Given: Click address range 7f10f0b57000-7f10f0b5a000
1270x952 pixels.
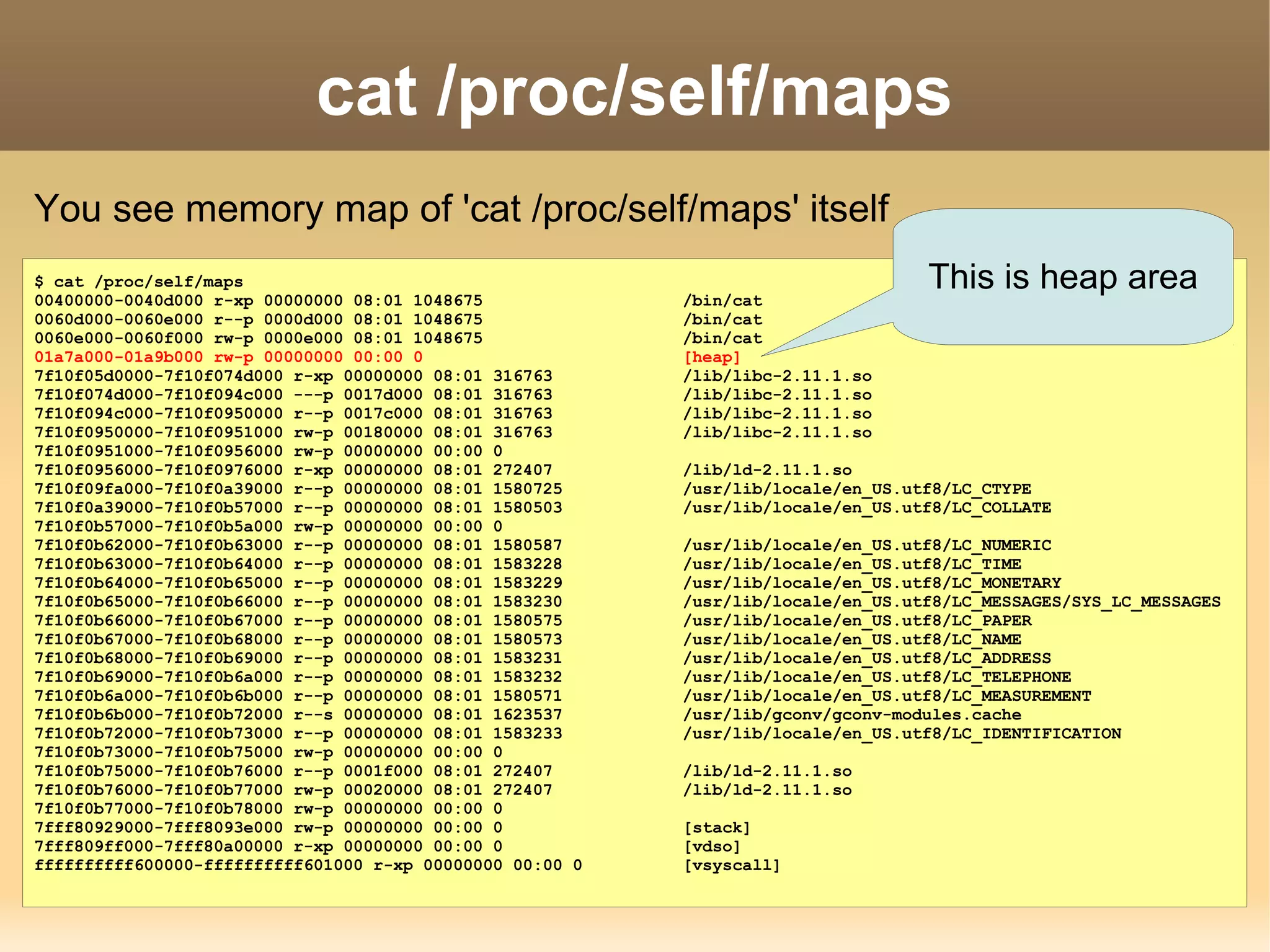Looking at the screenshot, I should pos(159,527).
